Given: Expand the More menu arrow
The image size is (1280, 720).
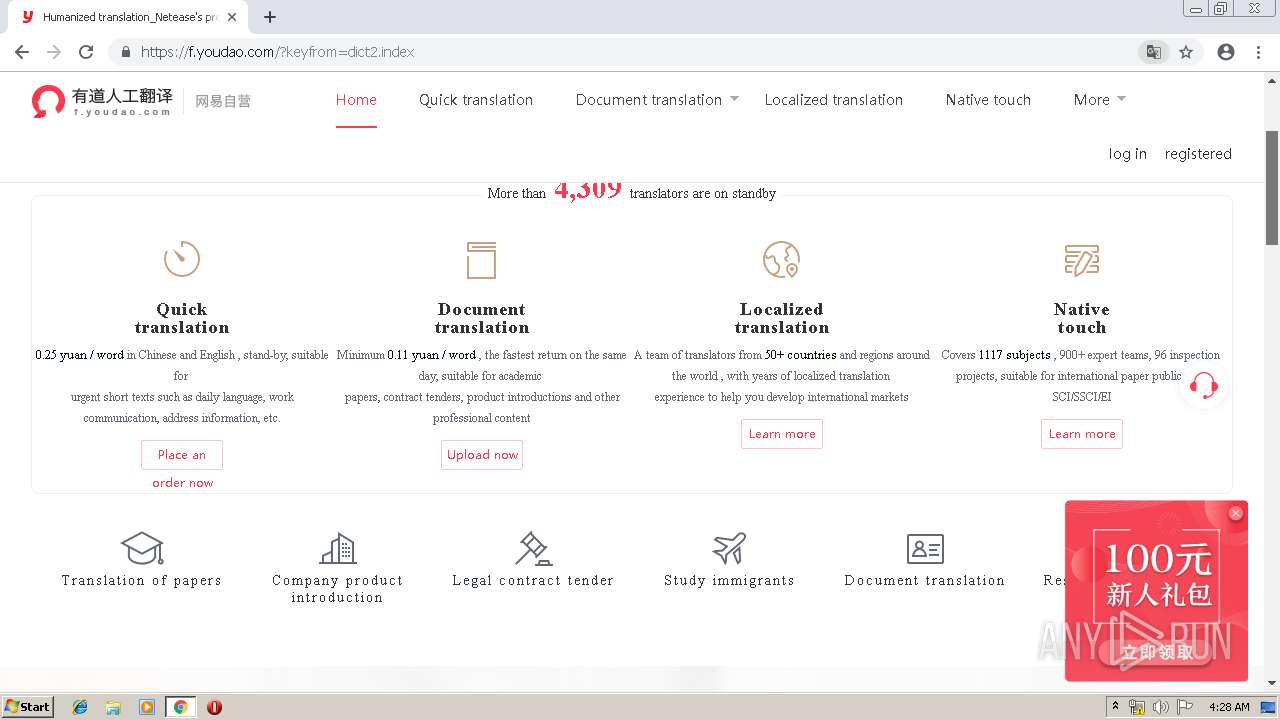Looking at the screenshot, I should pyautogui.click(x=1121, y=98).
